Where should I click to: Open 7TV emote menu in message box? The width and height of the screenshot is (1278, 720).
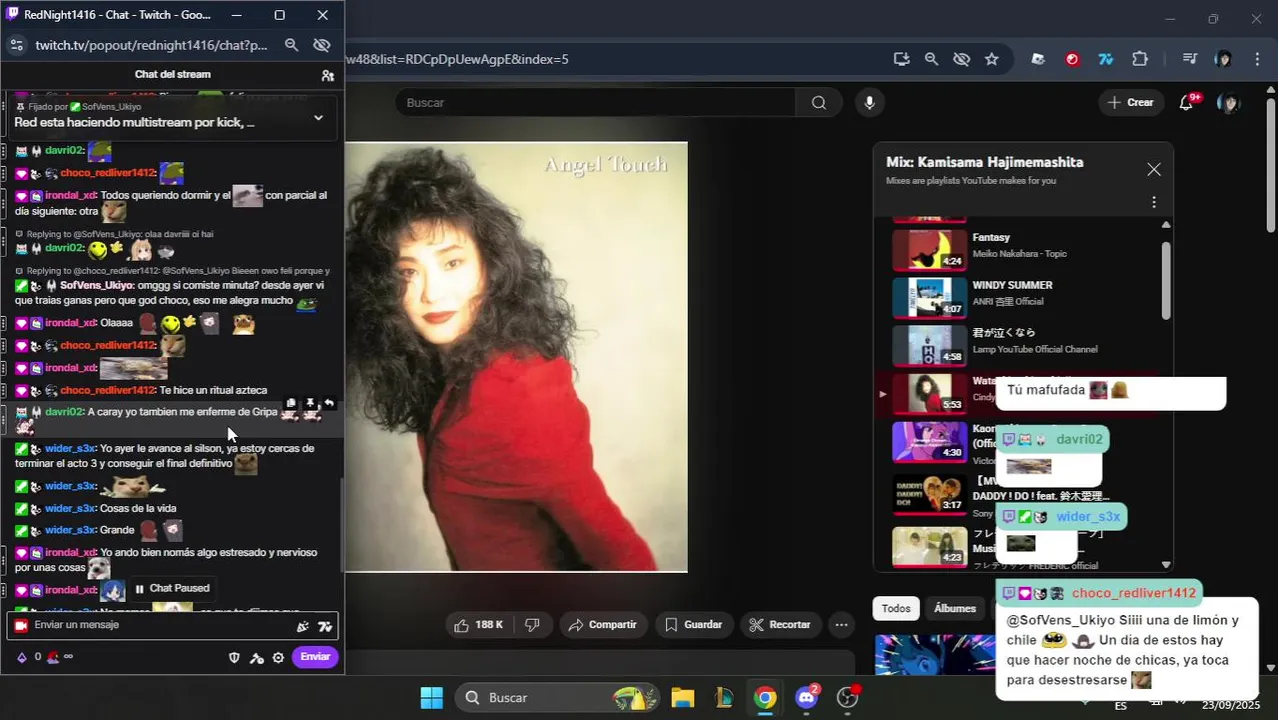click(x=324, y=626)
